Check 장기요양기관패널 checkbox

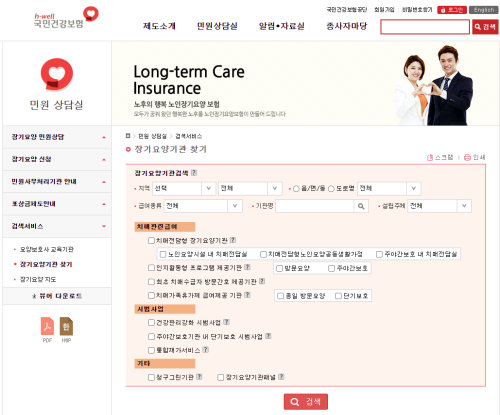(x=220, y=377)
